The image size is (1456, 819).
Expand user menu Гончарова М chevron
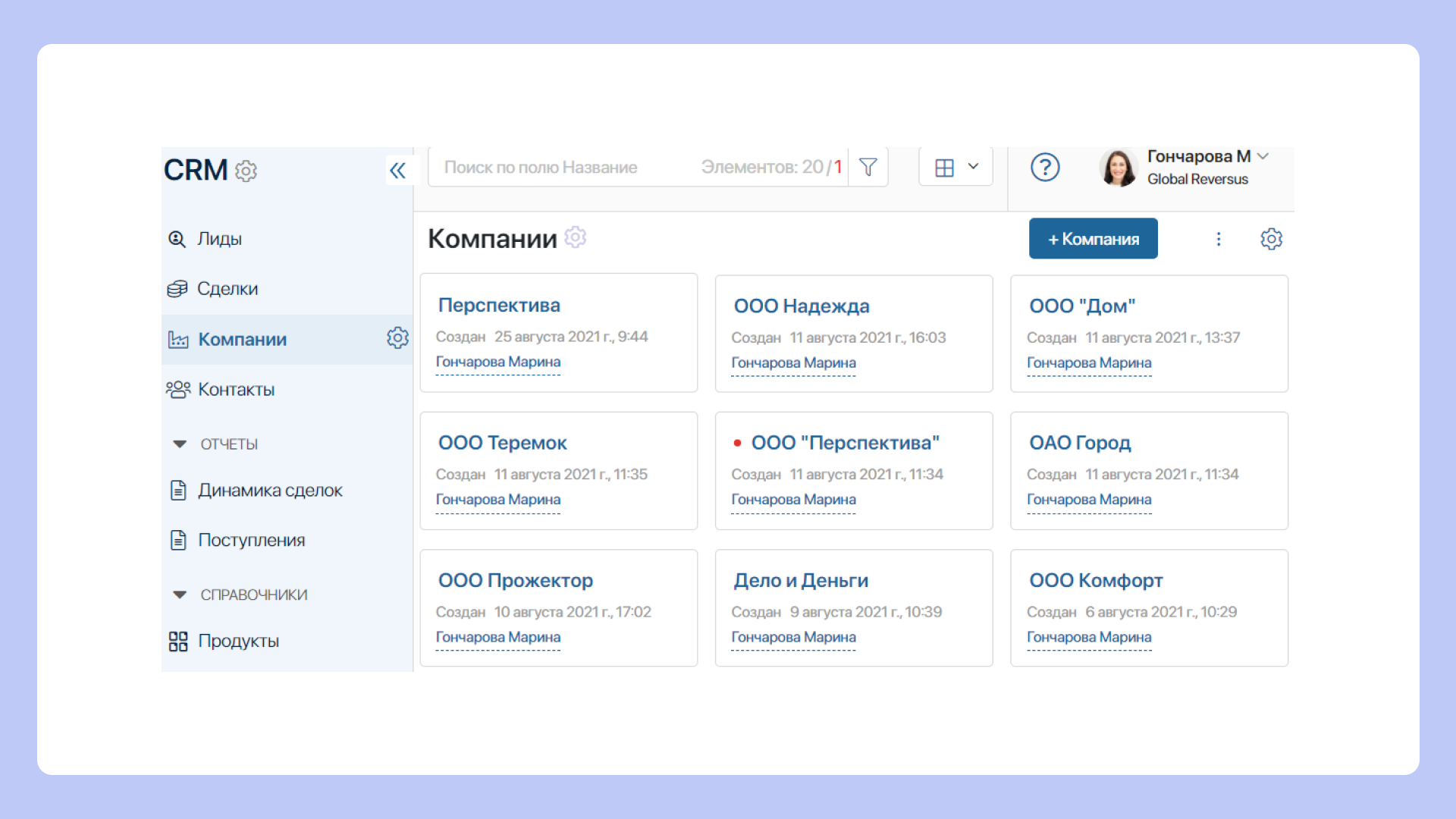click(1263, 156)
